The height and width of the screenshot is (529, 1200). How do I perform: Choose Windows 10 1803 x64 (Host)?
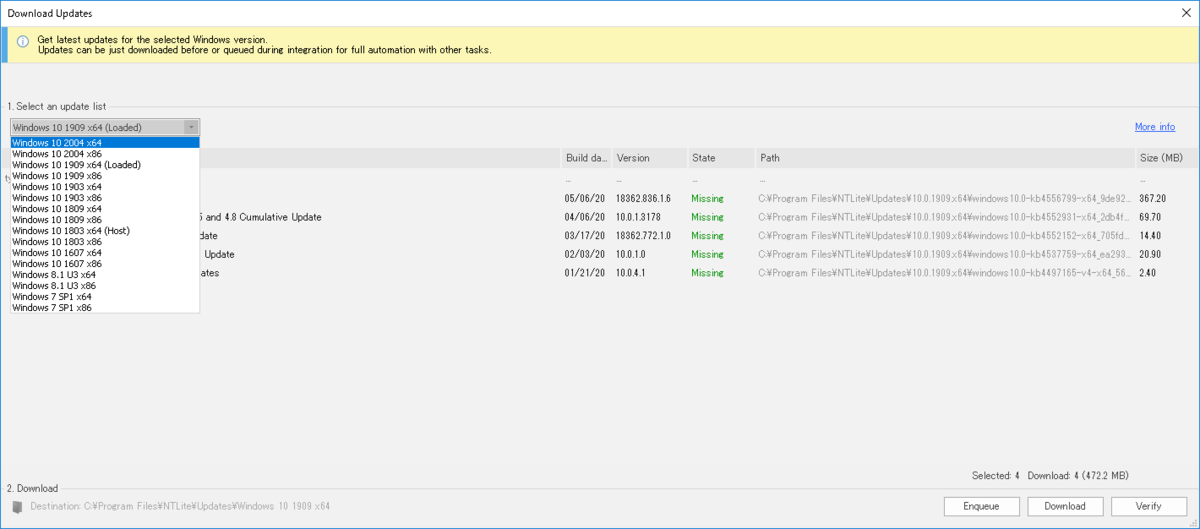105,231
